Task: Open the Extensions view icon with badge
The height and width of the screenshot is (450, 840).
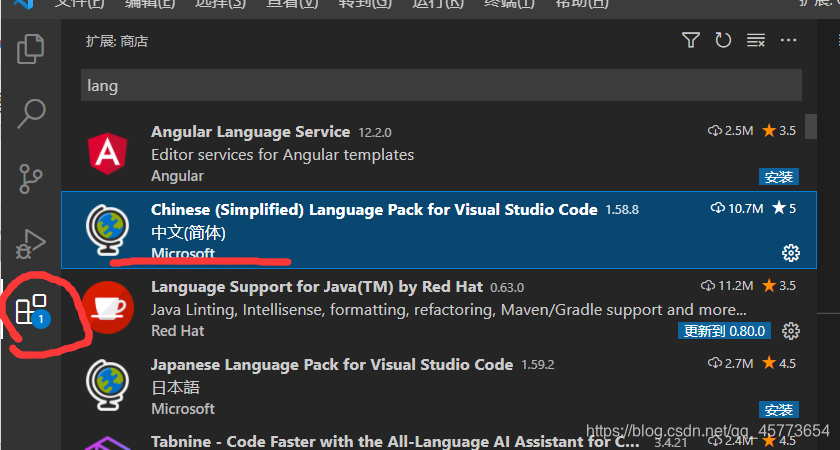Action: (x=33, y=310)
